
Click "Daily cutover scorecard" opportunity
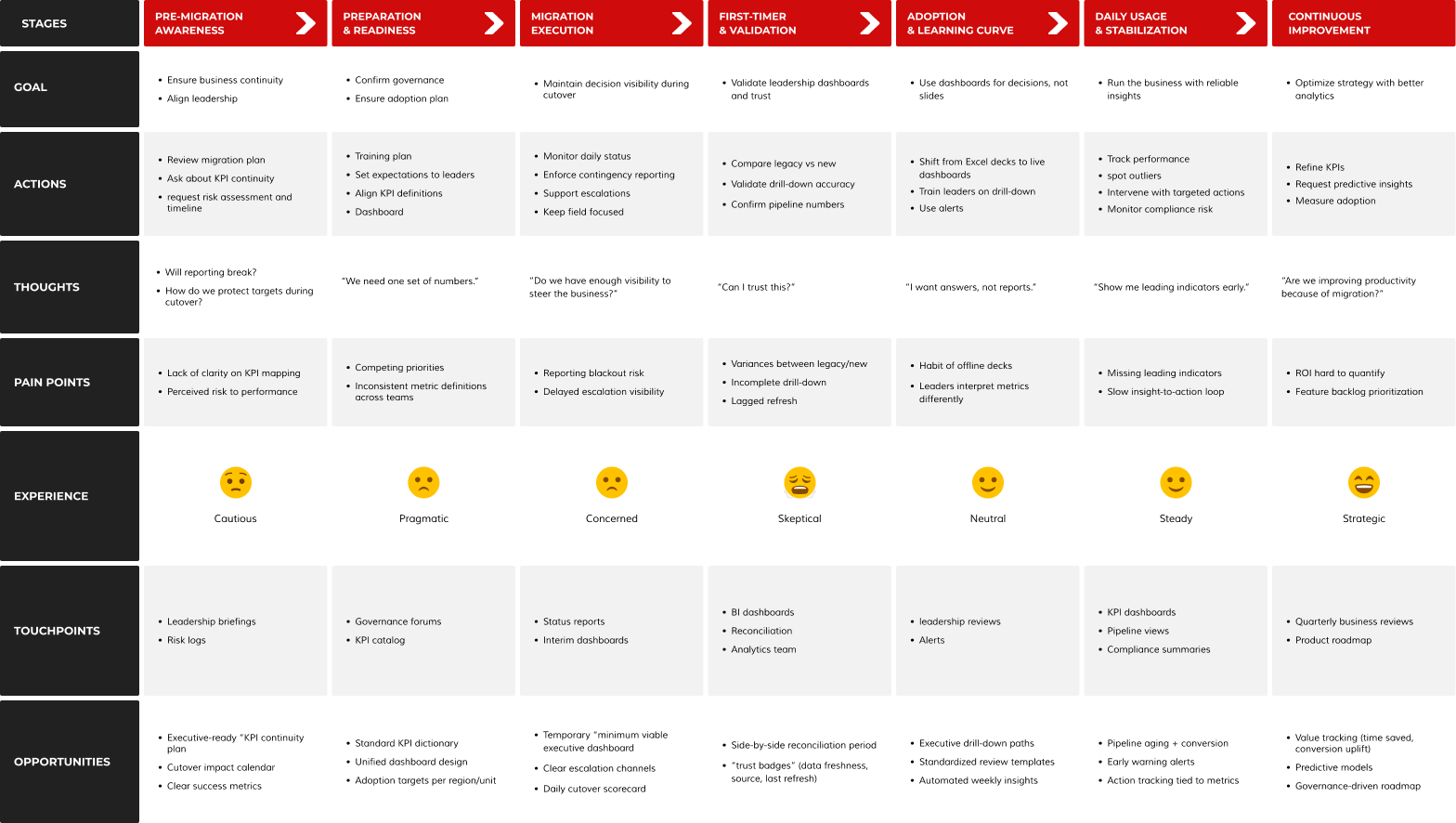(x=594, y=789)
